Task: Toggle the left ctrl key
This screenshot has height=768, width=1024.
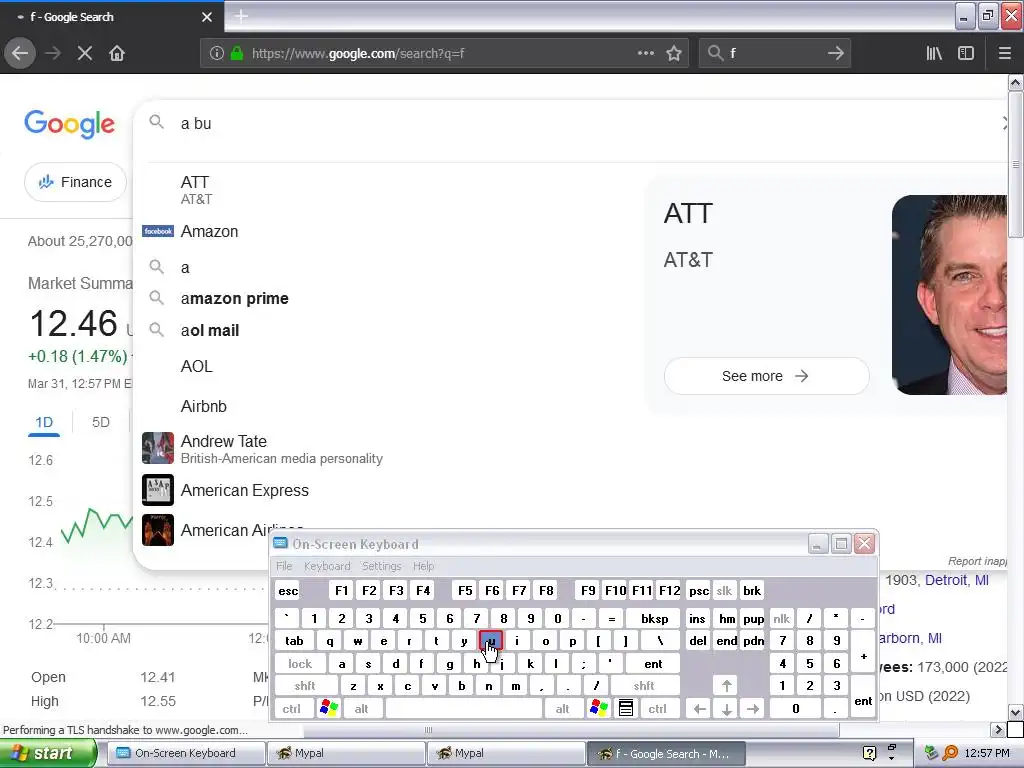Action: point(292,709)
